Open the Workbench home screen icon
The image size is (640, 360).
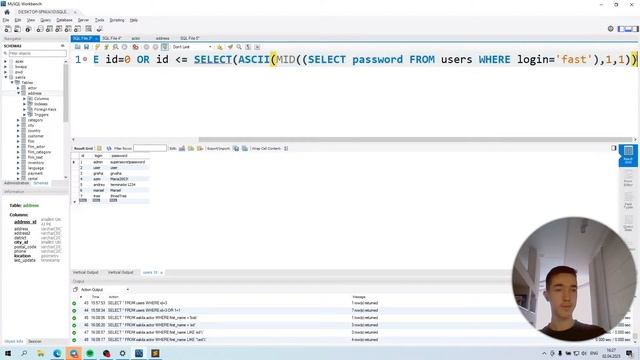pos(7,12)
